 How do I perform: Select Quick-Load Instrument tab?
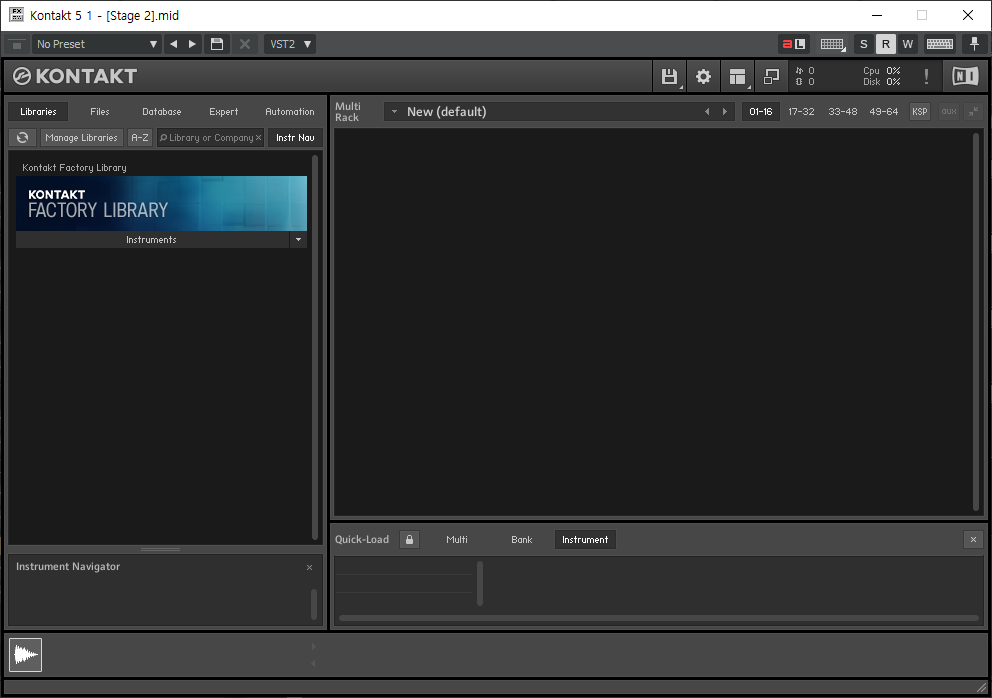585,540
